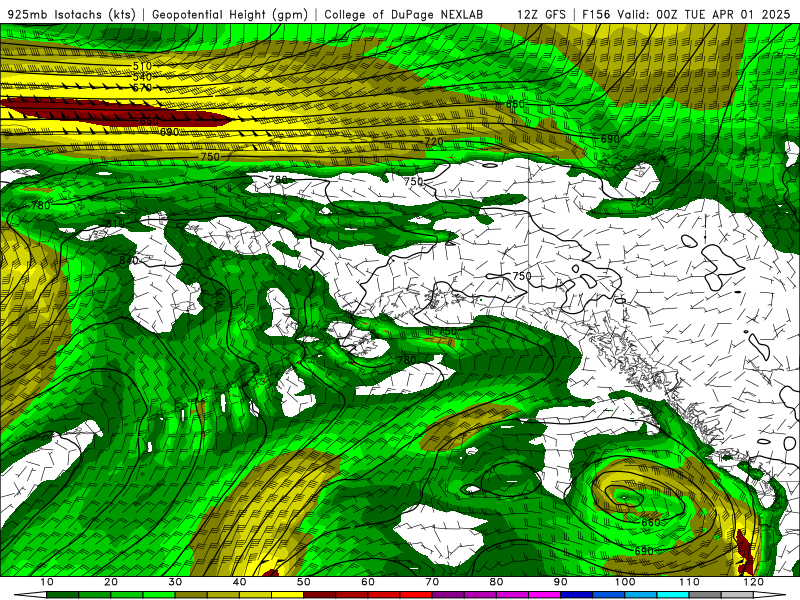Click the light gray swatch ending at 120
Viewport: 800px width, 600px height.
coord(737,595)
